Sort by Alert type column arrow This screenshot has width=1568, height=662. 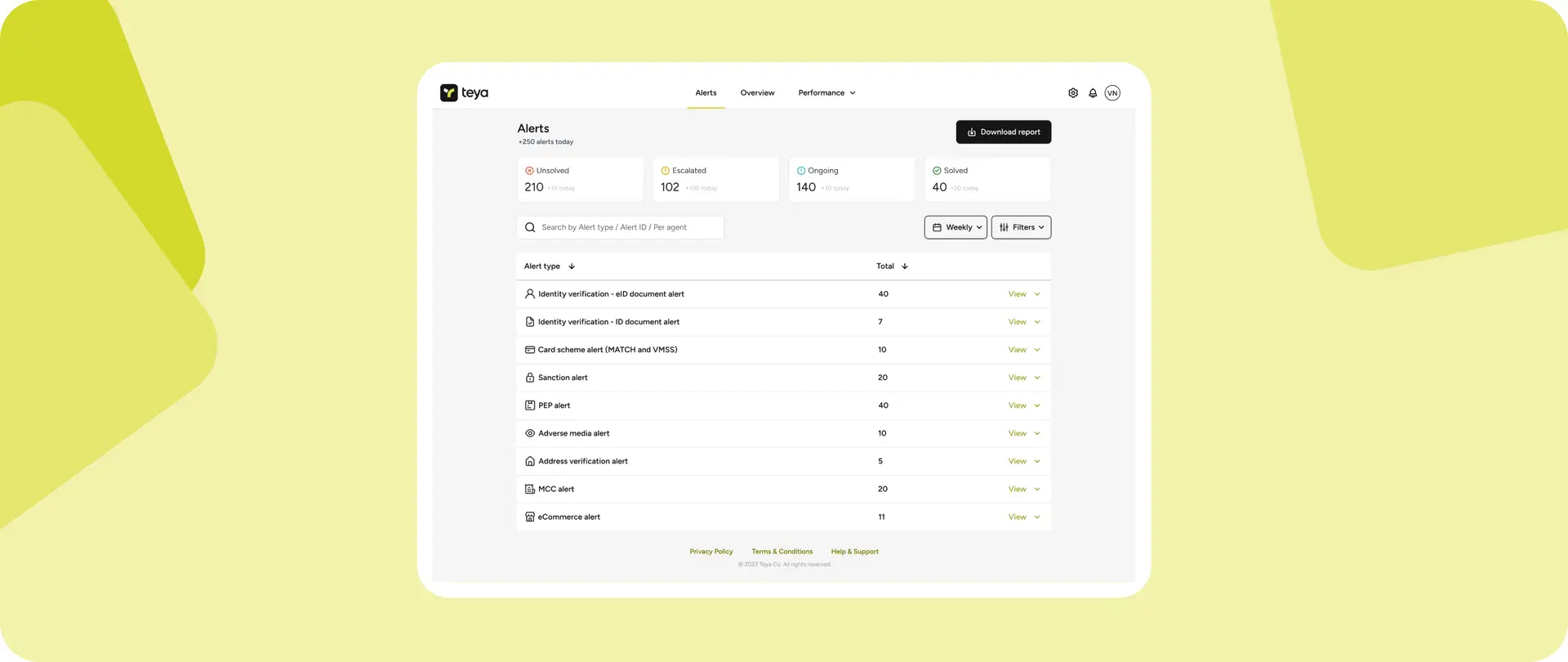[x=572, y=266]
